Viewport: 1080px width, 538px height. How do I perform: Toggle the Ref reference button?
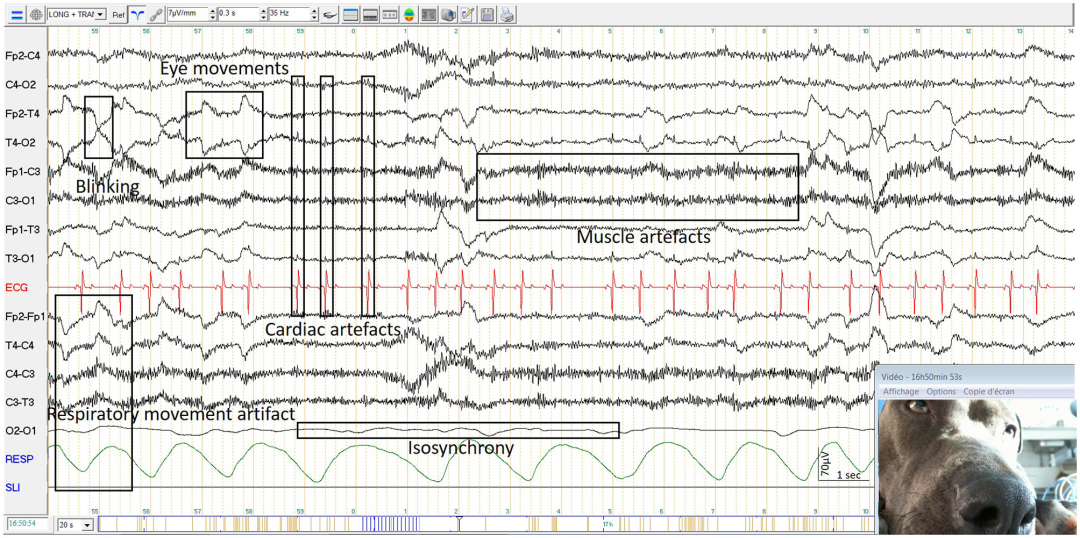[x=118, y=15]
